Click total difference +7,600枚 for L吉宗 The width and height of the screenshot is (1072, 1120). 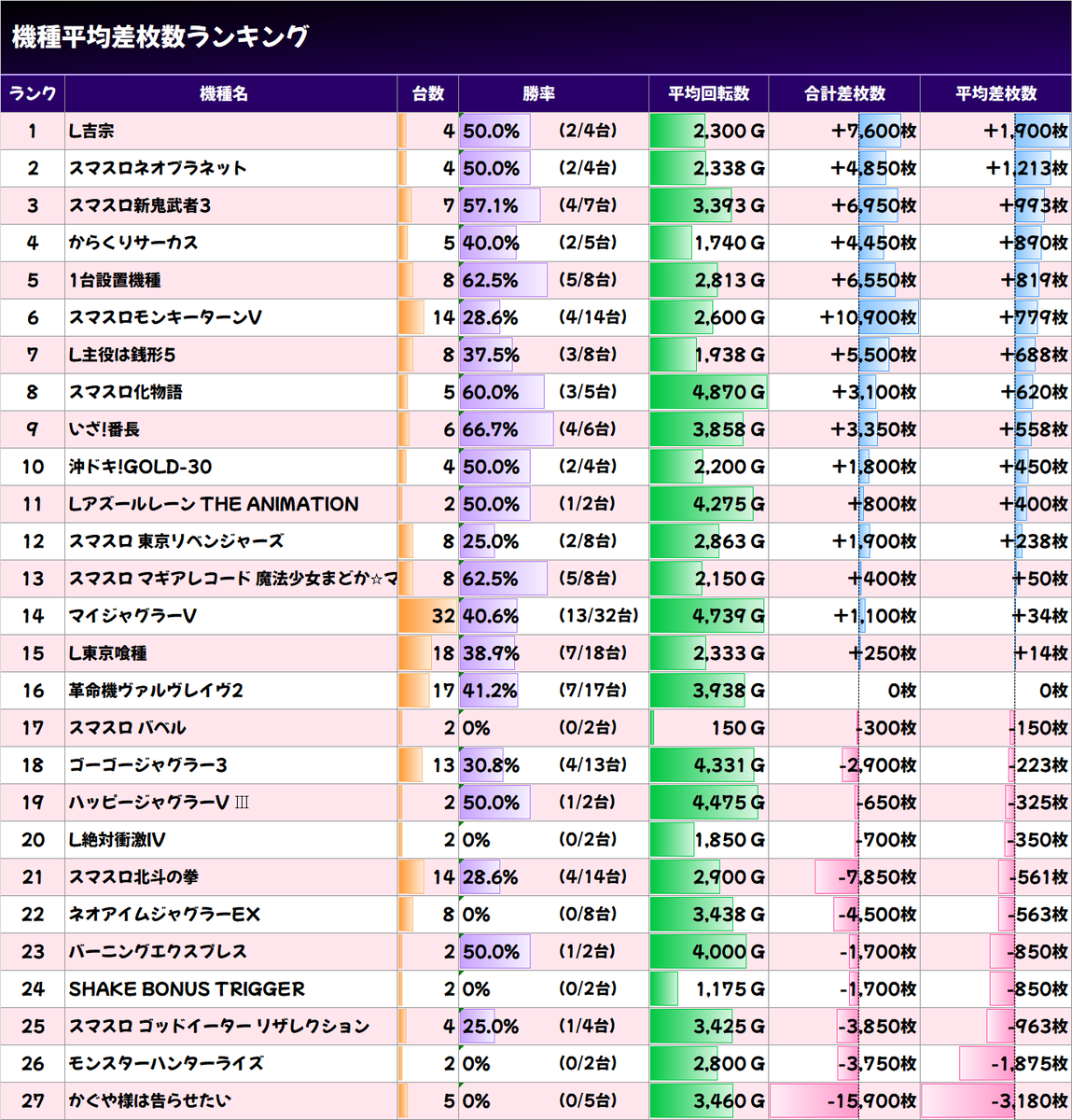click(873, 131)
